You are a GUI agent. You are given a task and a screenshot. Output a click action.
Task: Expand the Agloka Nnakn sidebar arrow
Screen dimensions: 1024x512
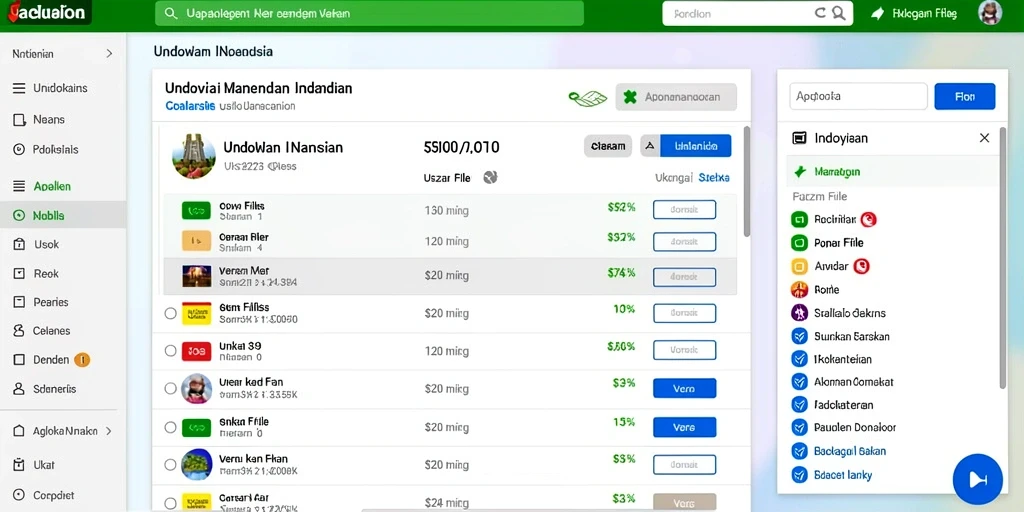tap(109, 431)
